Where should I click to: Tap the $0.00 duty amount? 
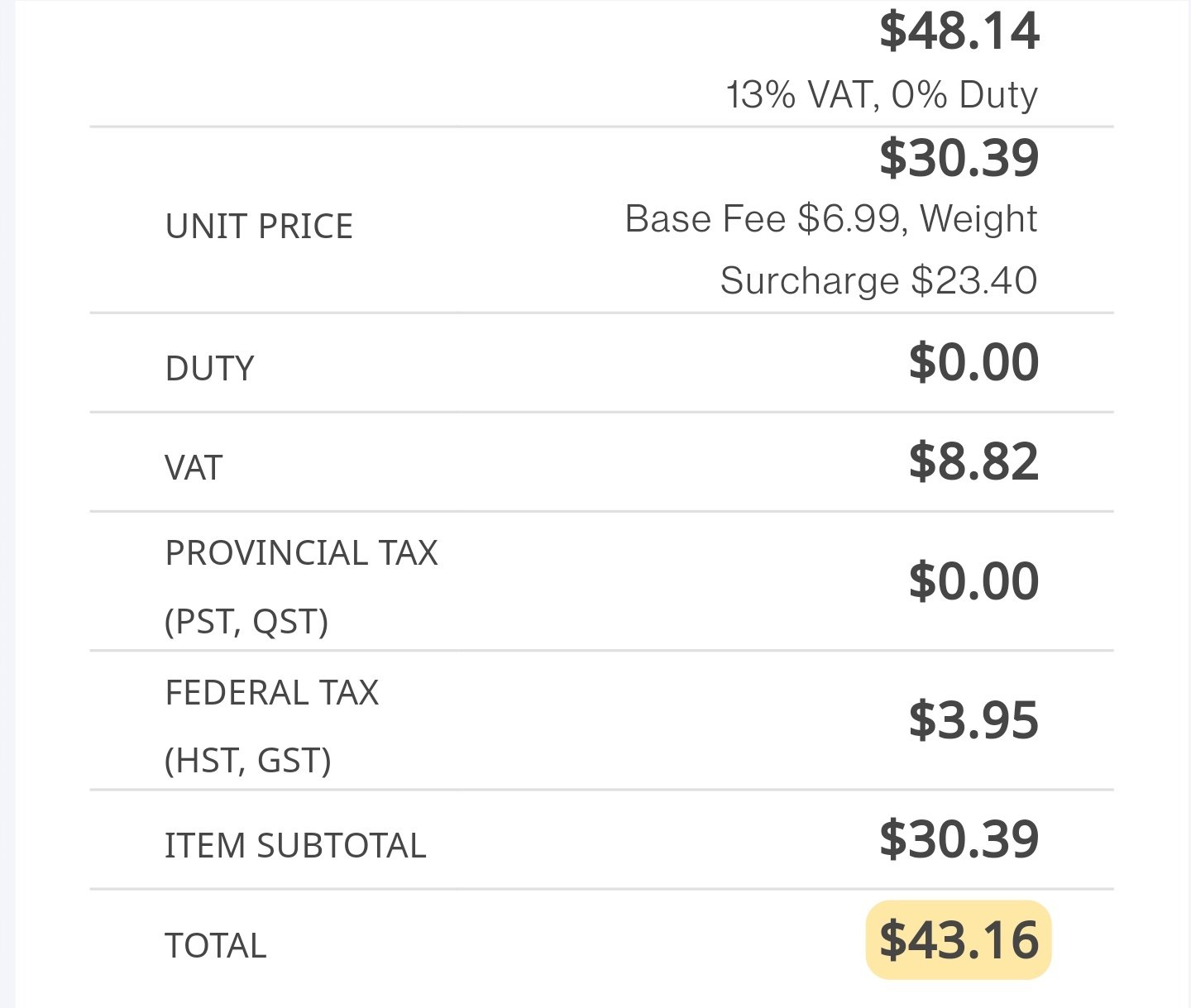(973, 362)
